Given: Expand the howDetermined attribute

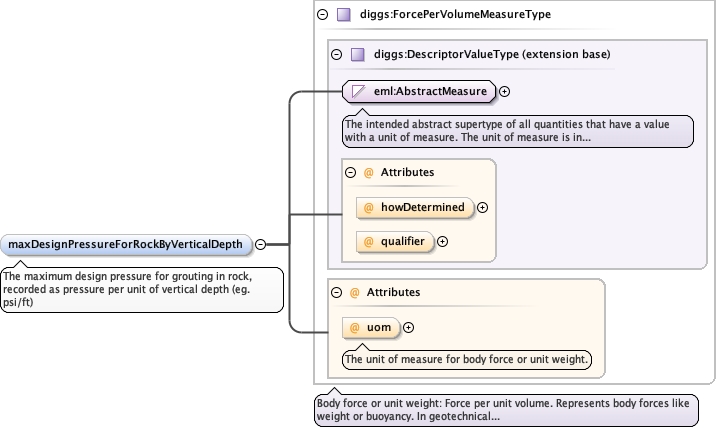Looking at the screenshot, I should 482,207.
